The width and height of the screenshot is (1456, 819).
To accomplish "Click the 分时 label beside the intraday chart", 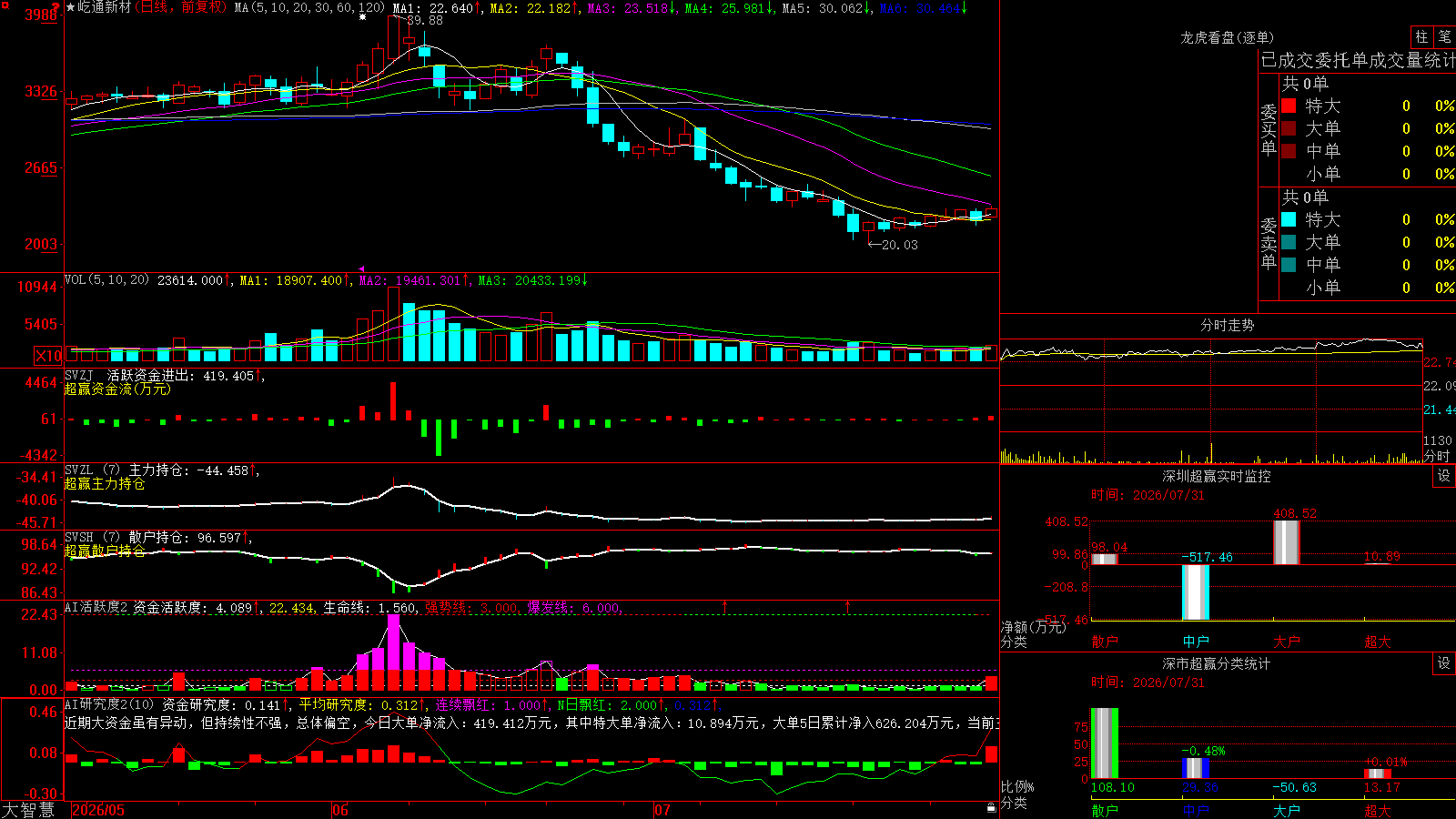I will click(1437, 455).
